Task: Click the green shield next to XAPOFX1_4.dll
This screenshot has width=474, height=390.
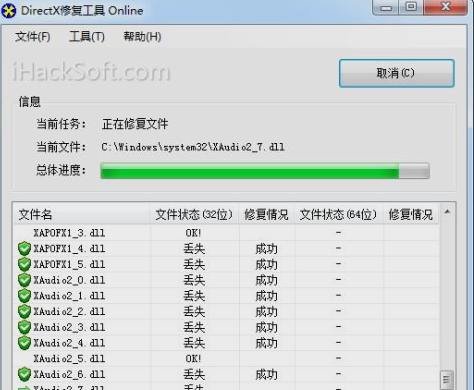Action: [24, 249]
